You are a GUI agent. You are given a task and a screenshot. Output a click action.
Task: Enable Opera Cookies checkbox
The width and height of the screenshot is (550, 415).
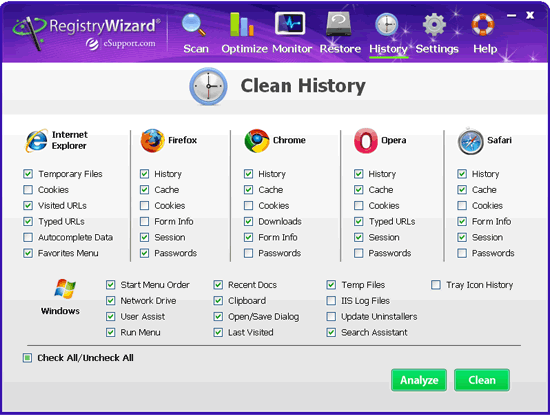pyautogui.click(x=358, y=206)
